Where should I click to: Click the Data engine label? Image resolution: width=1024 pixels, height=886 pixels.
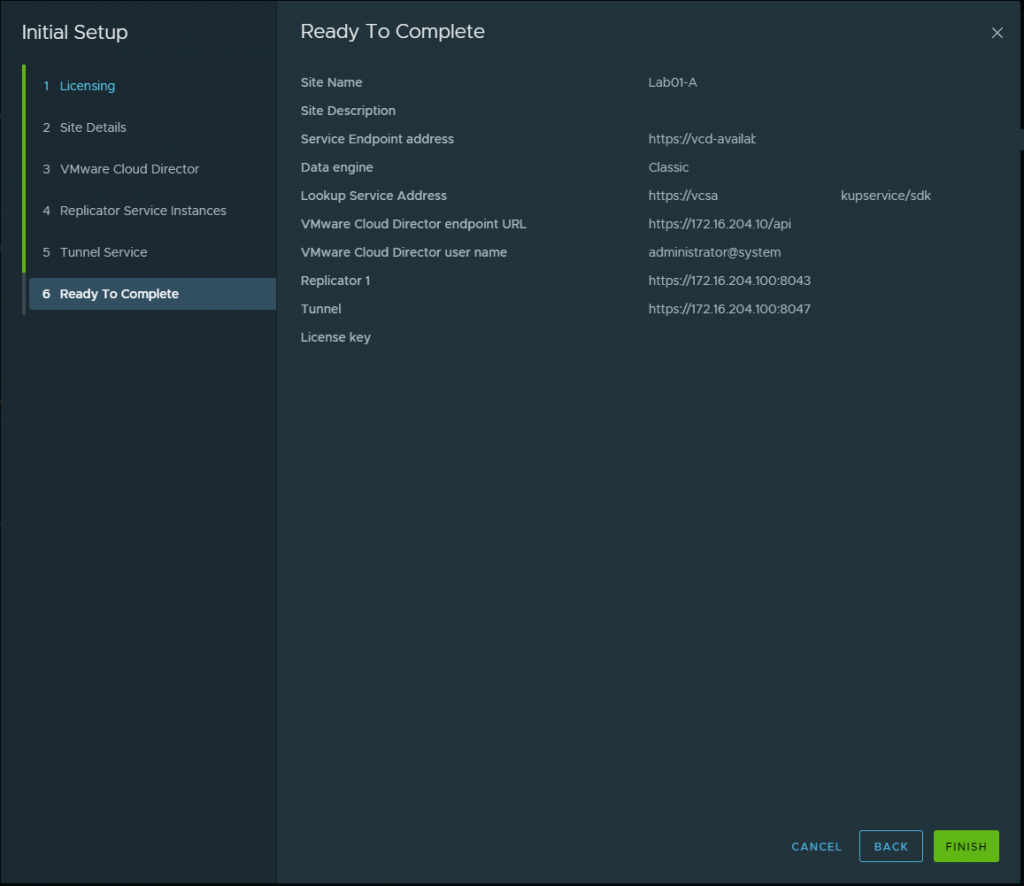336,167
